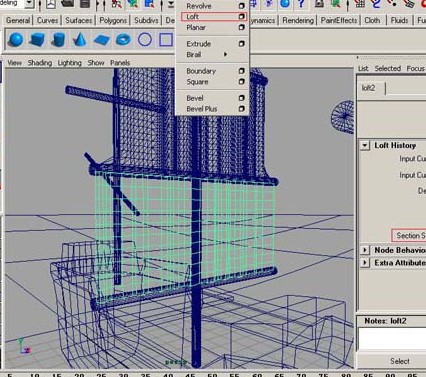Click the question mark help icon
The height and width of the screenshot is (377, 426).
pyautogui.click(x=301, y=4)
